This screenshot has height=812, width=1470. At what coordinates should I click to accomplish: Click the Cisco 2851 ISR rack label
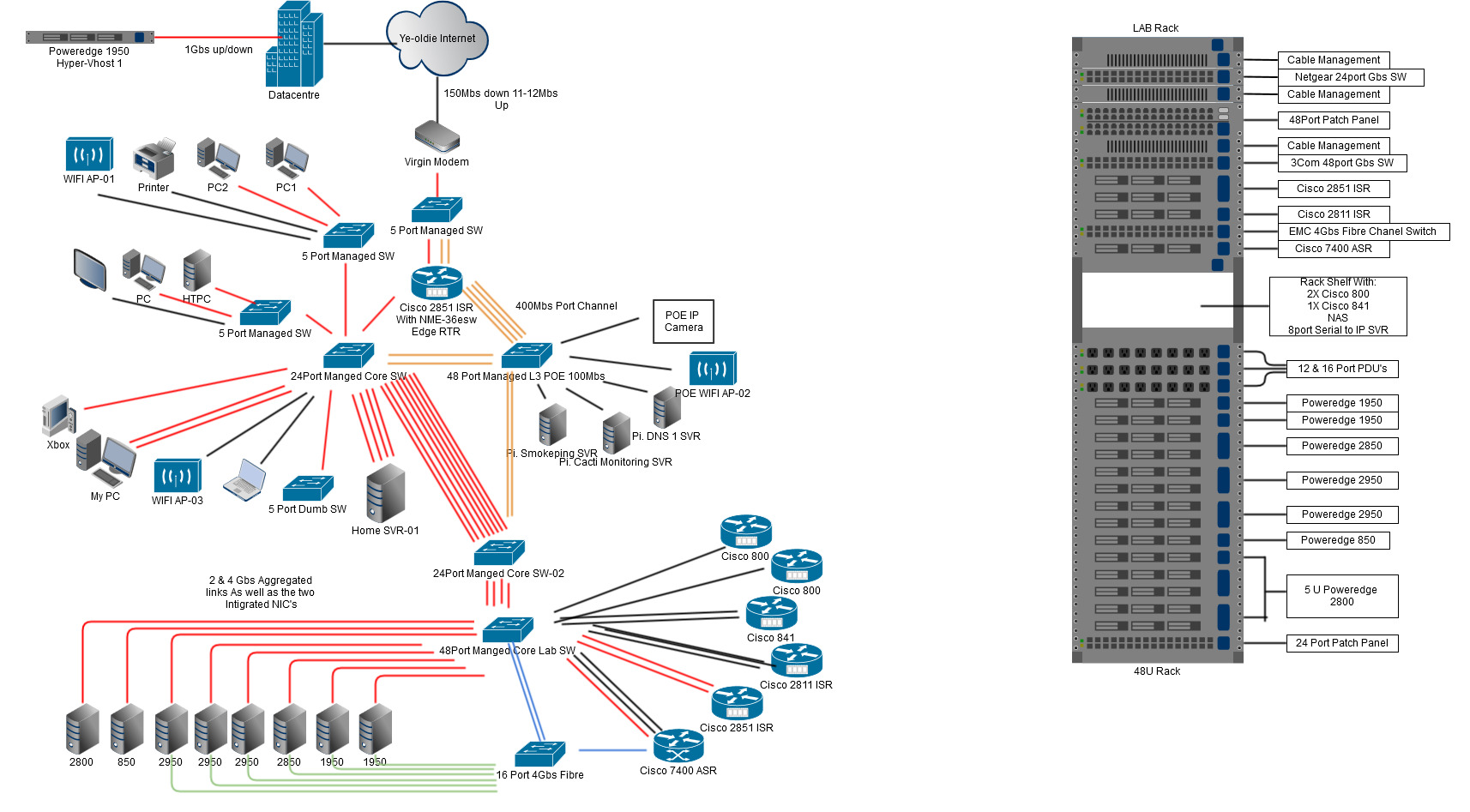pos(1334,189)
